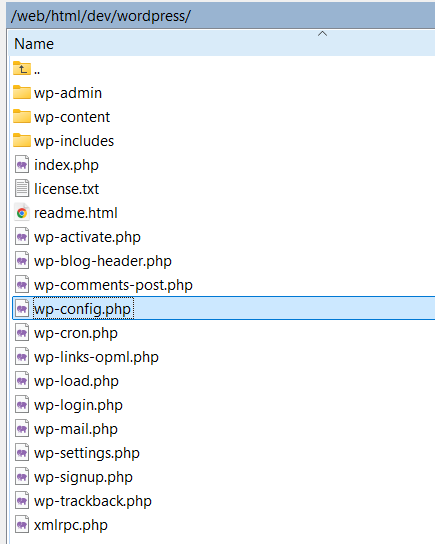Click the wp-cron.php file icon
Image resolution: width=435 pixels, height=544 pixels.
point(22,332)
